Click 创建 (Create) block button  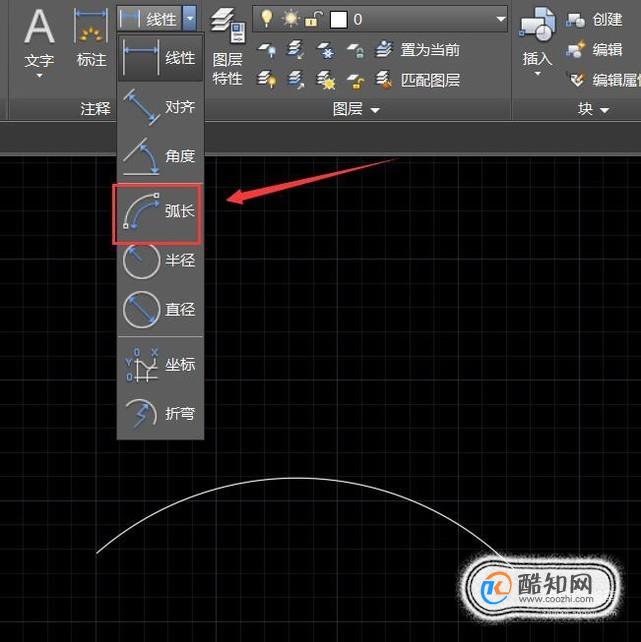point(594,20)
